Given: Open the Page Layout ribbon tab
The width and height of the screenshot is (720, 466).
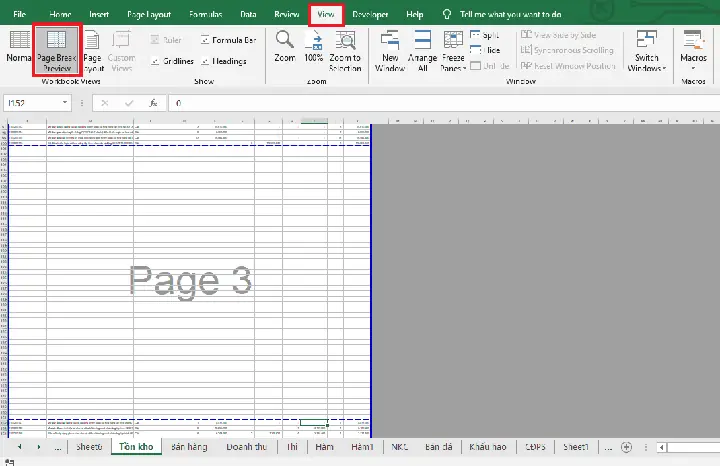Looking at the screenshot, I should click(x=149, y=14).
